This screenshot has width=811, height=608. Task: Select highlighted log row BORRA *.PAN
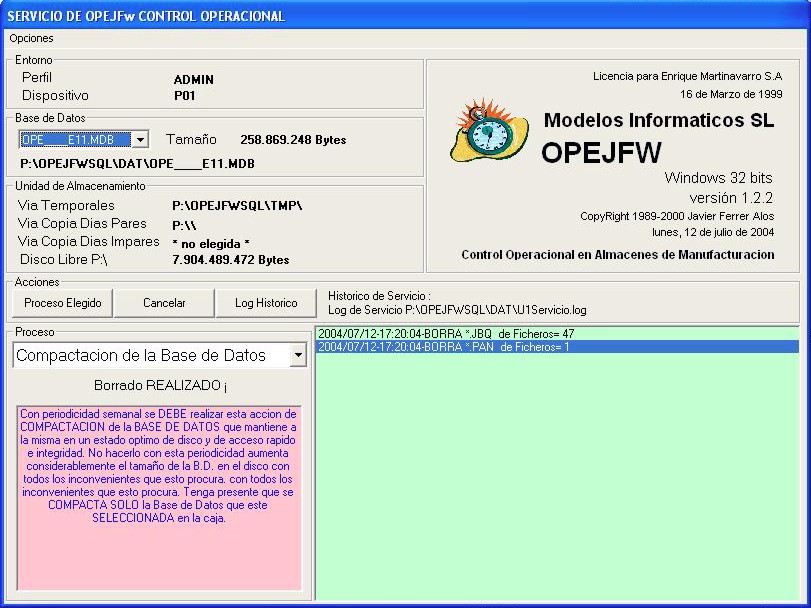[x=557, y=346]
